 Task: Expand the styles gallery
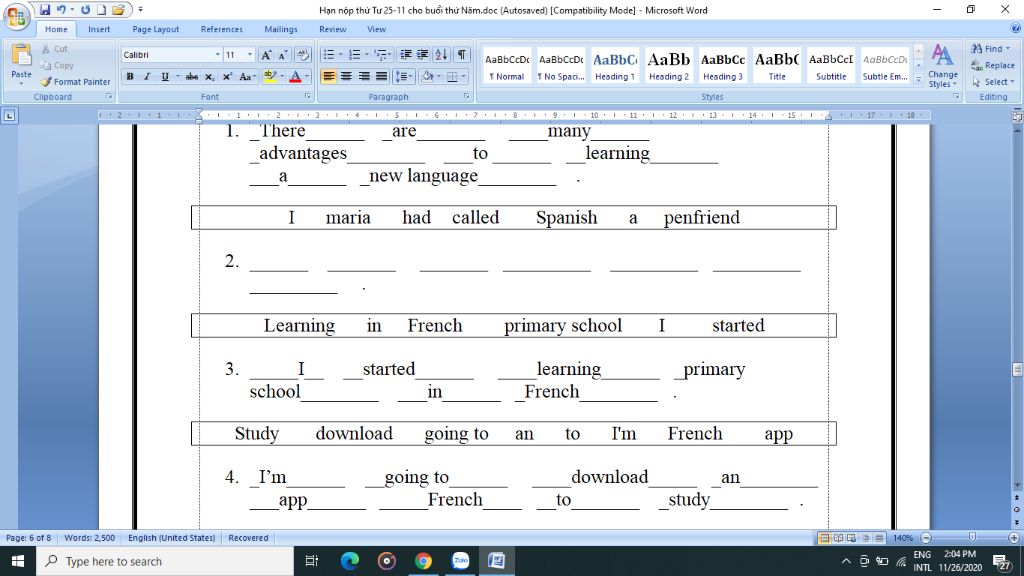click(918, 80)
